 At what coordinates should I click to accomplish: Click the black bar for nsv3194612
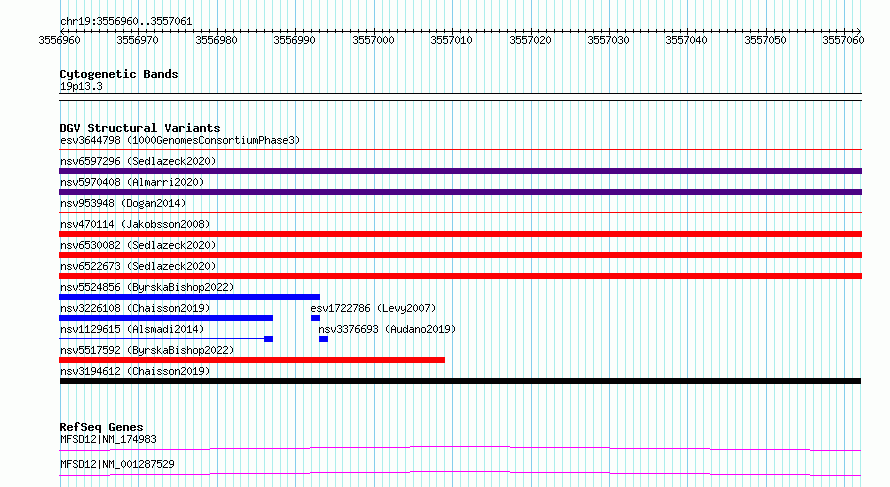(x=460, y=381)
